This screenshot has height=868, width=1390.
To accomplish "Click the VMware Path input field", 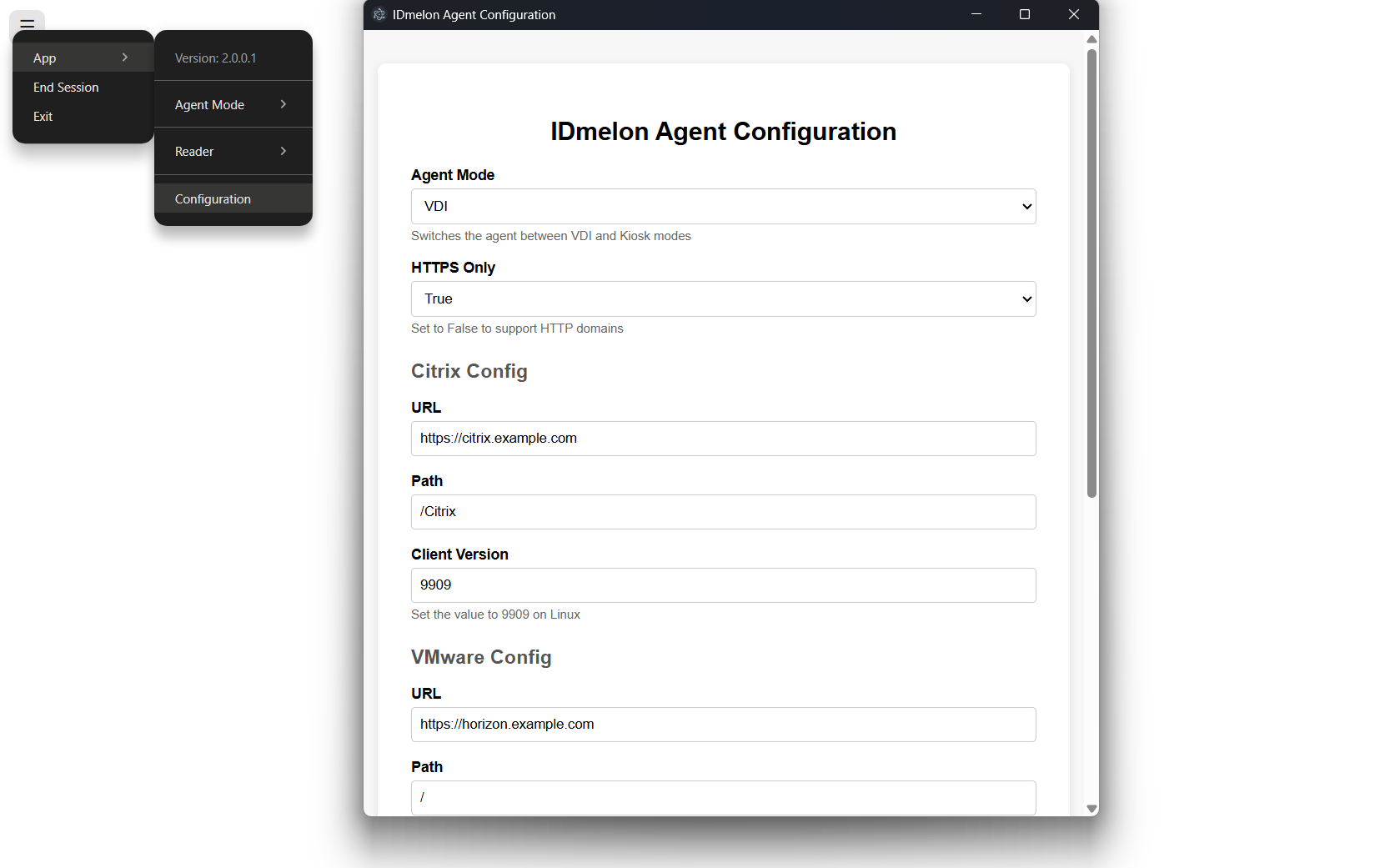I will (723, 797).
